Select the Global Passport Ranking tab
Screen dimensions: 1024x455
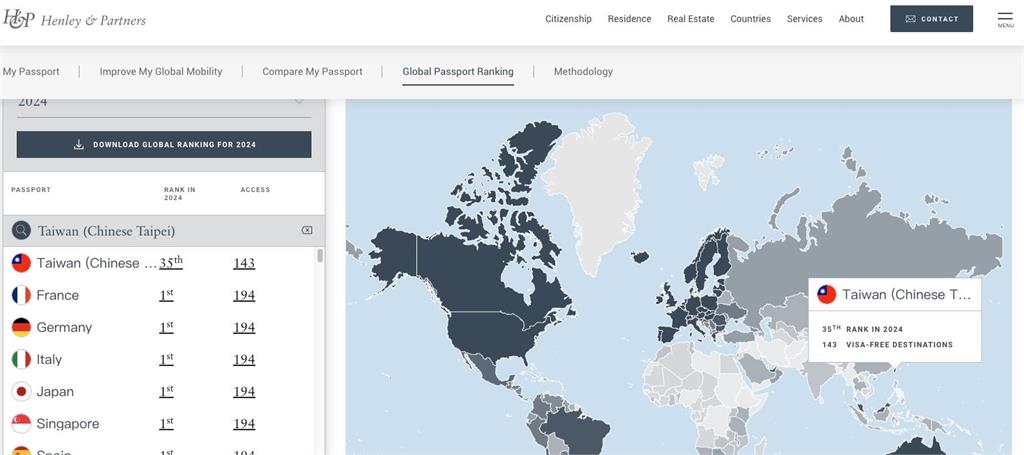pos(458,72)
